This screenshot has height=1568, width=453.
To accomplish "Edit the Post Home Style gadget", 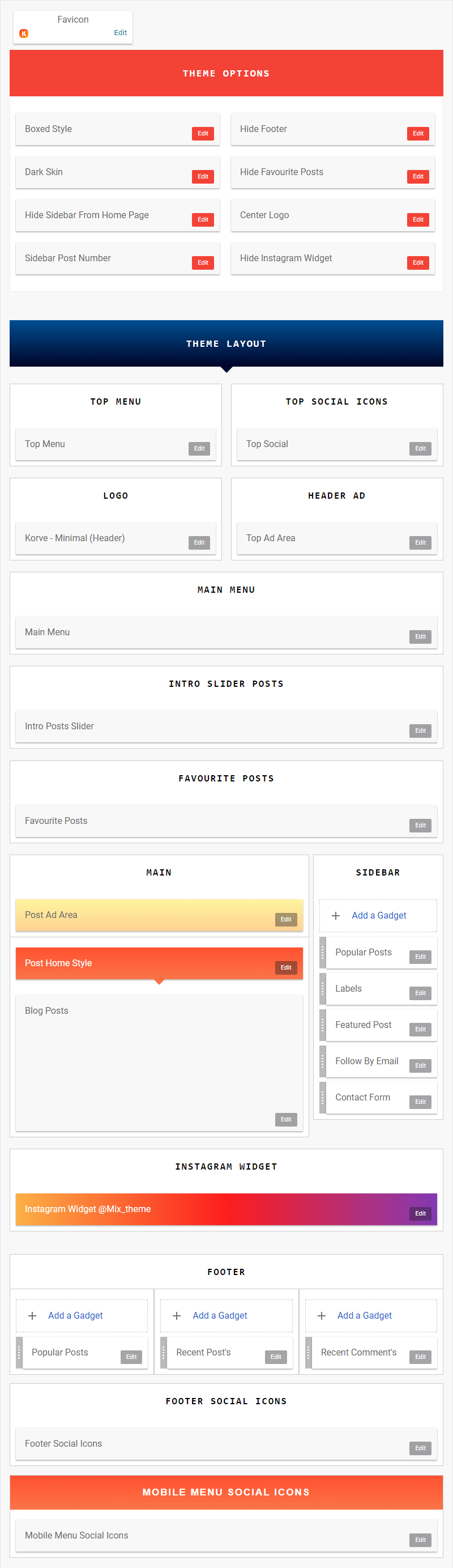I will tap(286, 968).
